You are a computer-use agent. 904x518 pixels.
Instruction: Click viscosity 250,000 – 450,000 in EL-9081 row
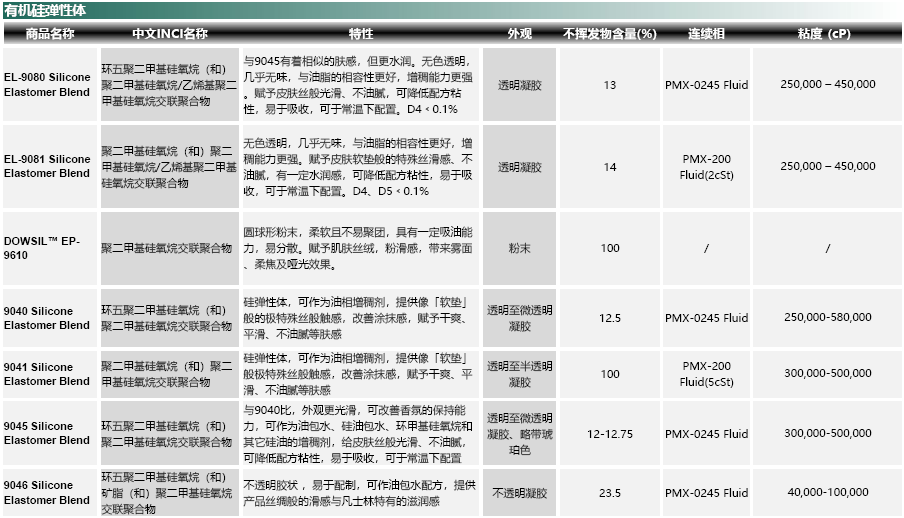pos(828,166)
